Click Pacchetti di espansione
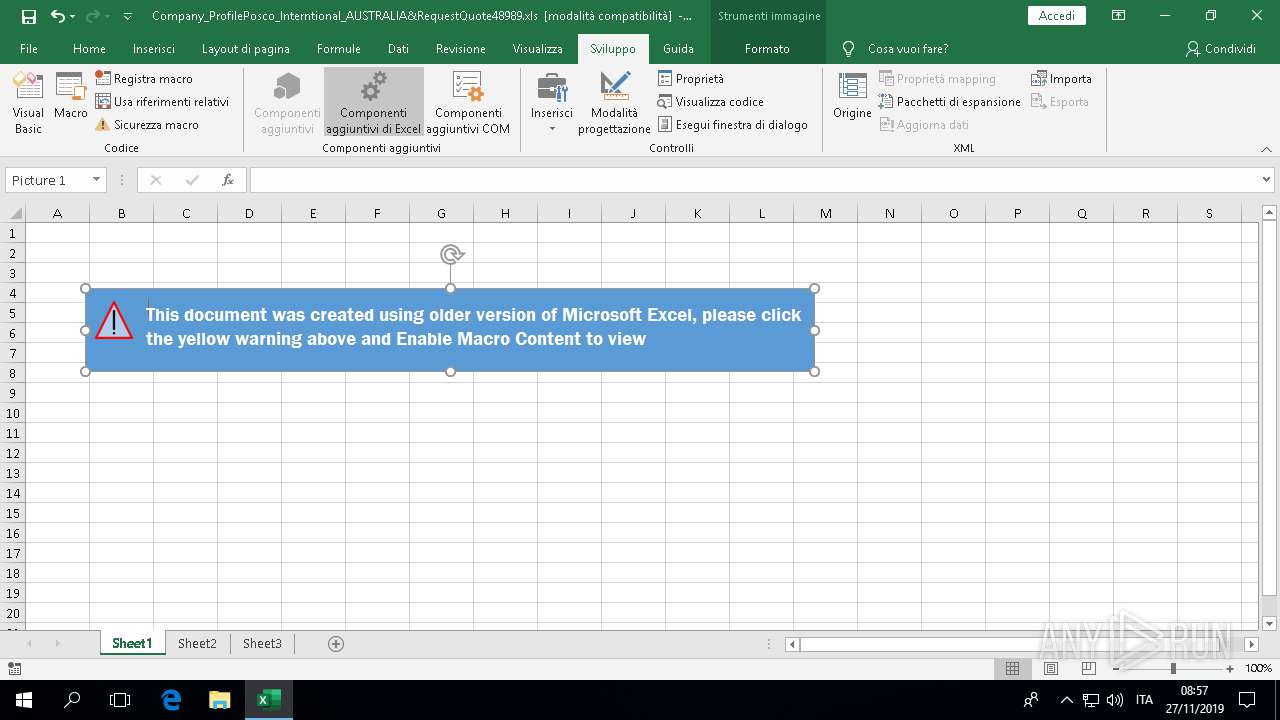This screenshot has width=1280, height=720. click(950, 101)
